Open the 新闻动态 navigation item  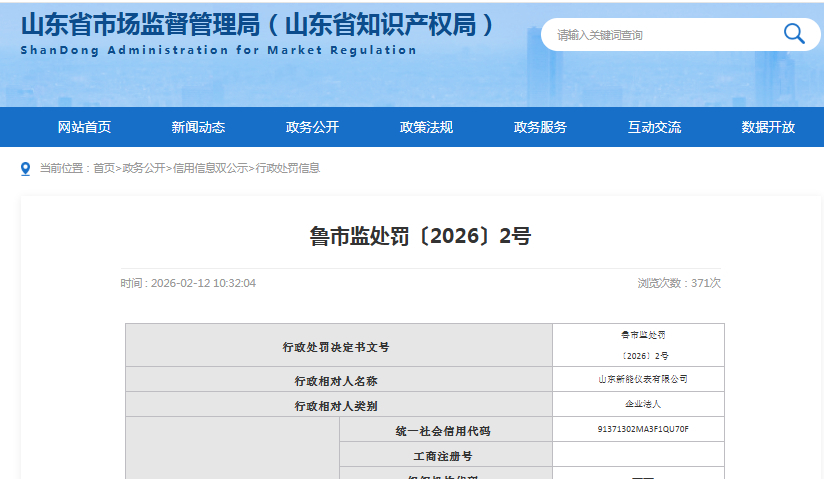[x=198, y=127]
